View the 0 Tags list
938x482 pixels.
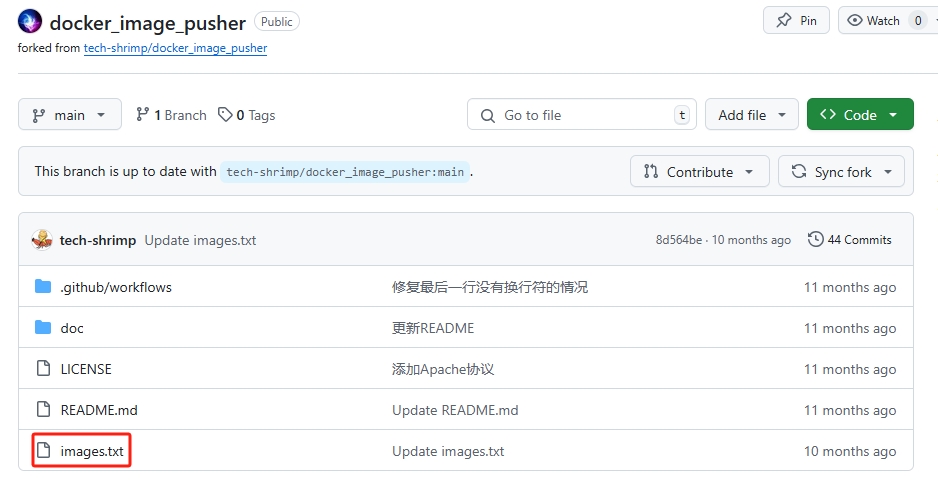coord(247,115)
